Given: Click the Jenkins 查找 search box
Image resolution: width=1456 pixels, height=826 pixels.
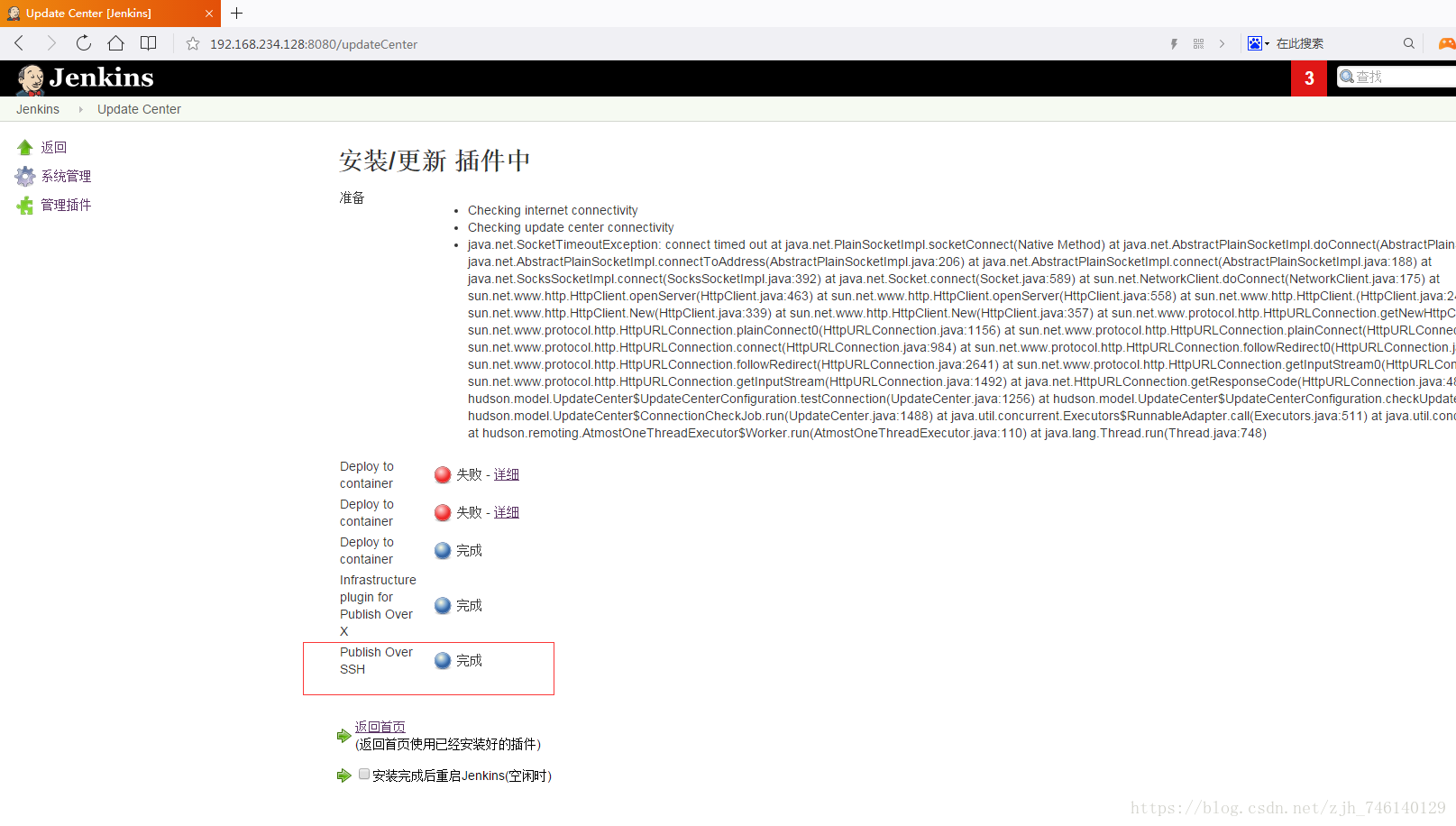Looking at the screenshot, I should click(1396, 77).
